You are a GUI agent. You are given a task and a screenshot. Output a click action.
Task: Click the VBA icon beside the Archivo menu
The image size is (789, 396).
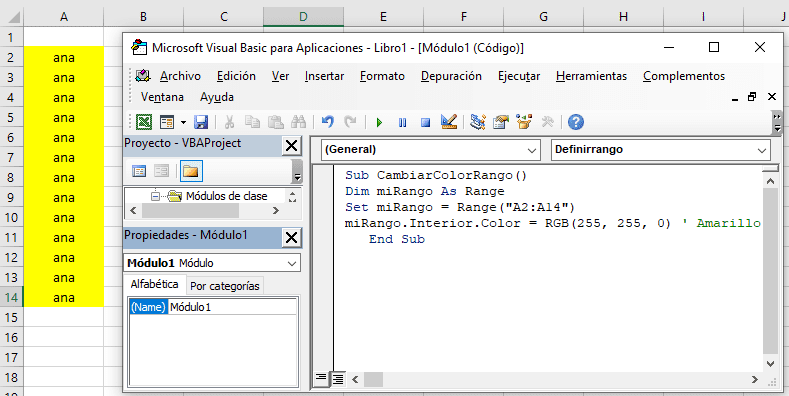[x=143, y=76]
